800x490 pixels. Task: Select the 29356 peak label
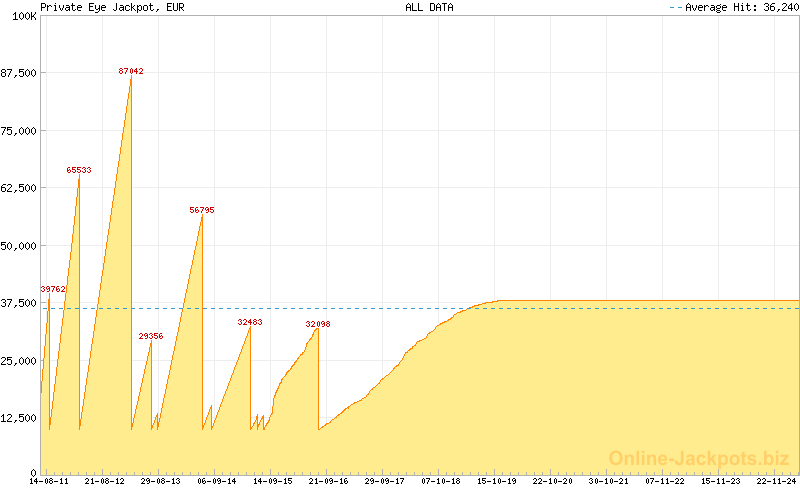coord(151,336)
